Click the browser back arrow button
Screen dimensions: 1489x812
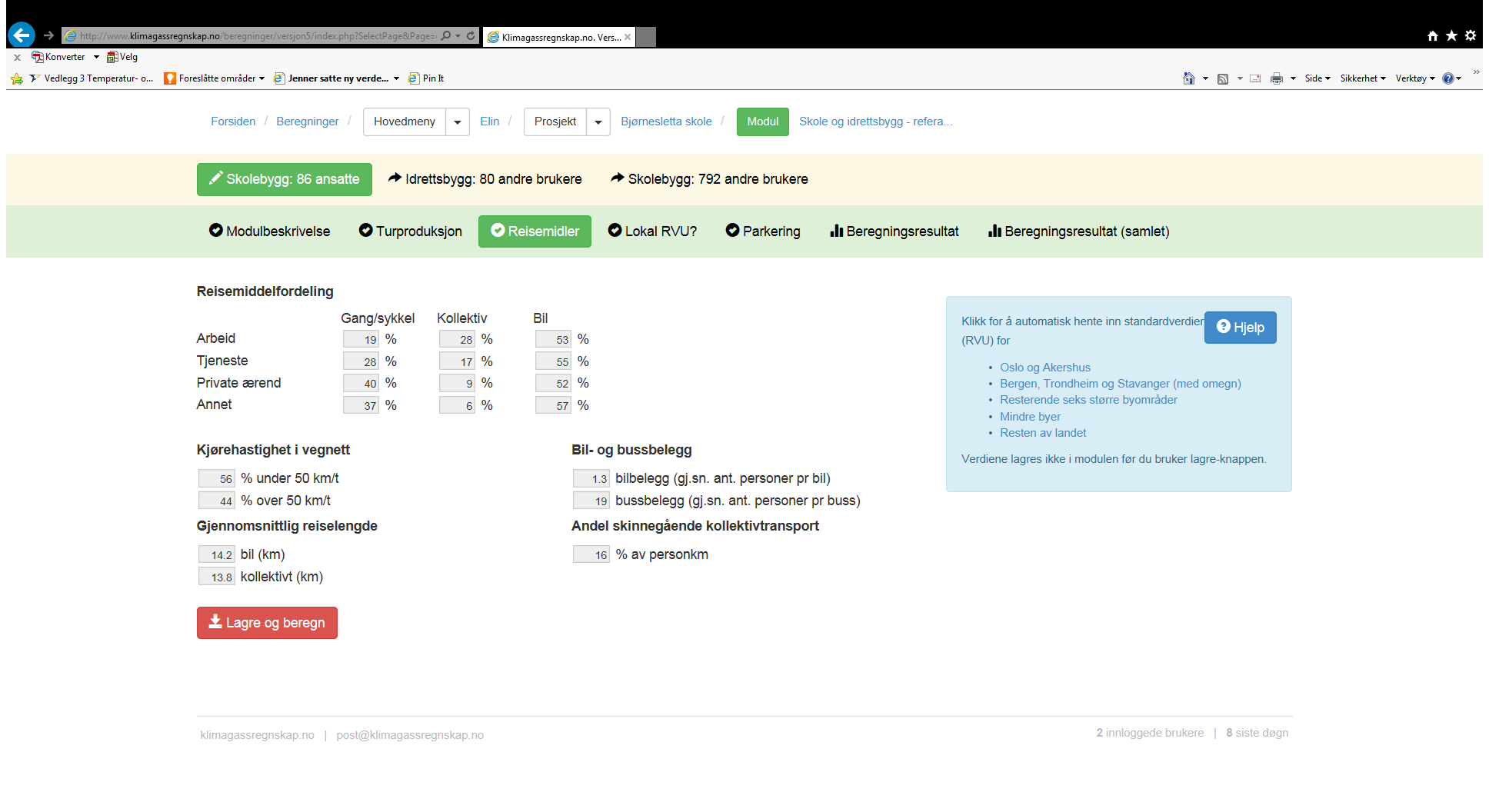click(22, 35)
